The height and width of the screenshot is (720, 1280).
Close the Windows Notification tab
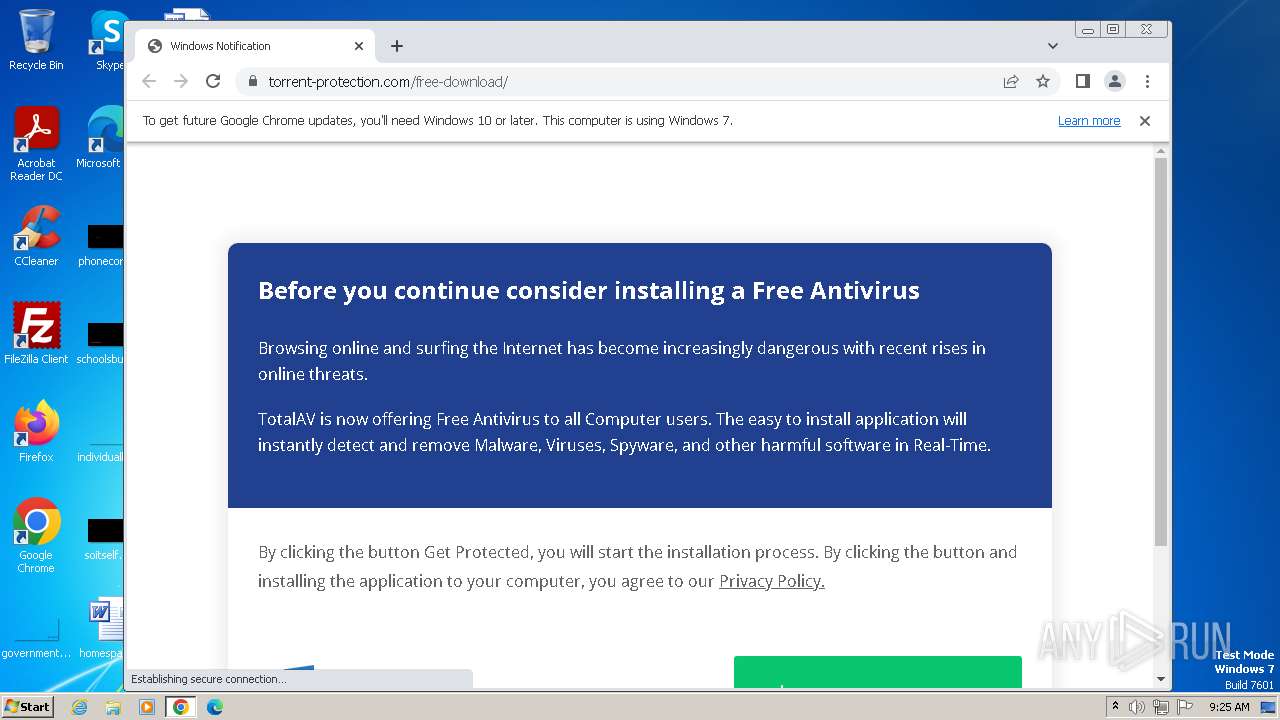pyautogui.click(x=359, y=46)
